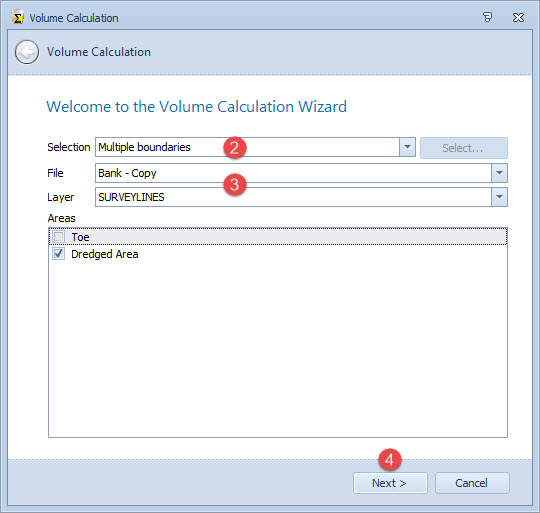Uncheck the Dredged Area checkbox
Screen dimensions: 540x513
click(59, 254)
